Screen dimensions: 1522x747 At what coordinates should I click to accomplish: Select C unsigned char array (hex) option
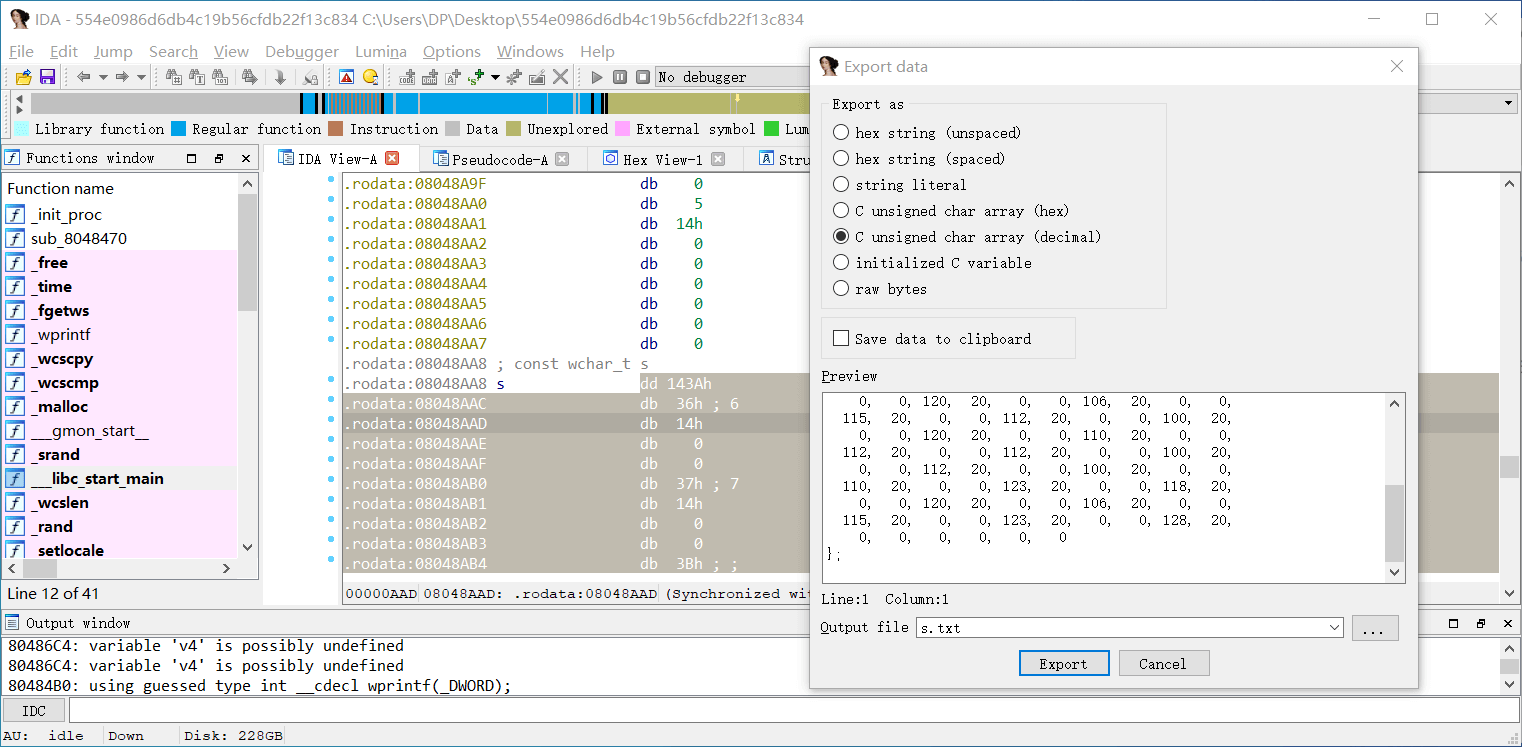(x=841, y=210)
